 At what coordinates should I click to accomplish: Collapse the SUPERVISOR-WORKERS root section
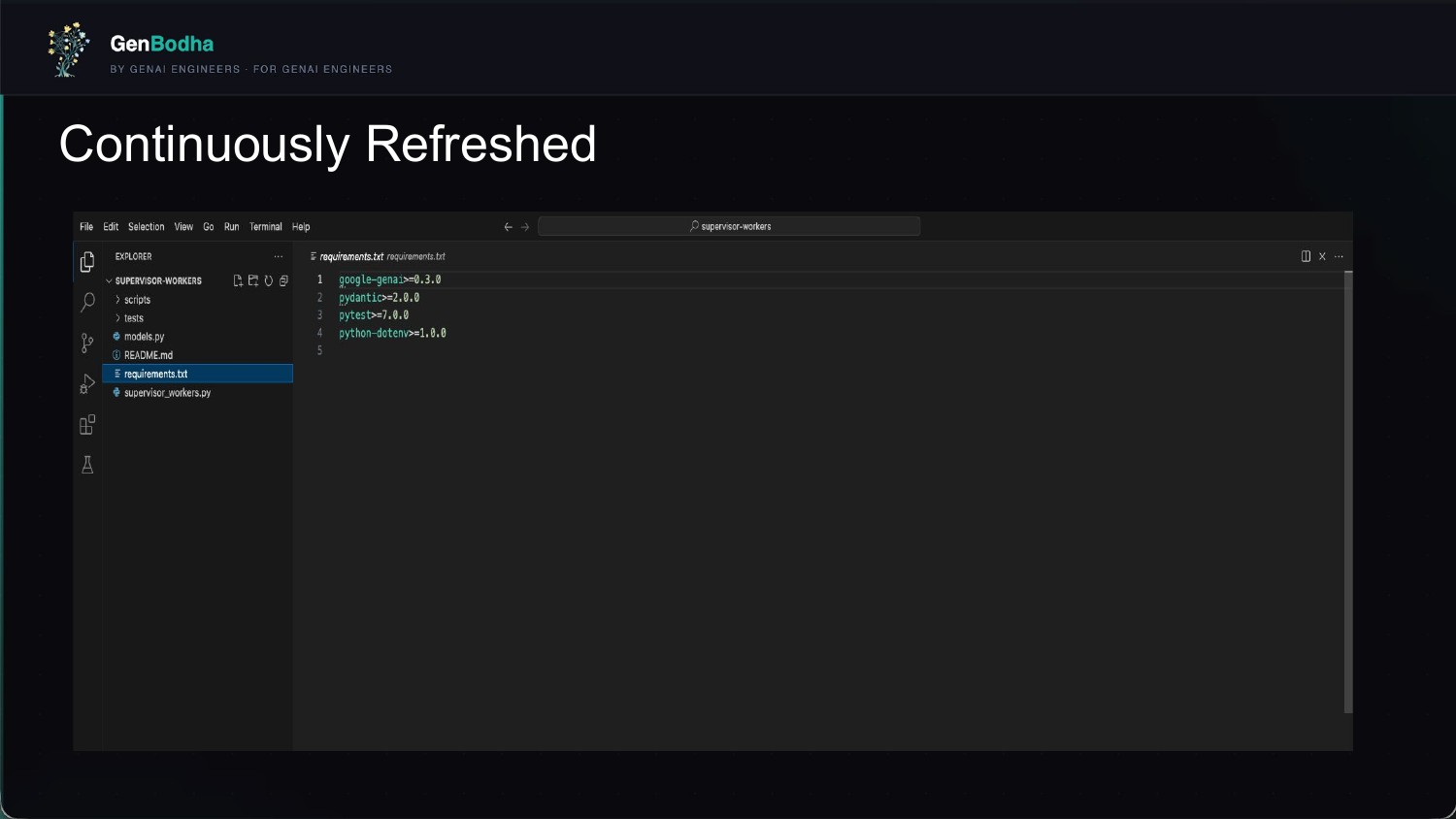tap(157, 281)
